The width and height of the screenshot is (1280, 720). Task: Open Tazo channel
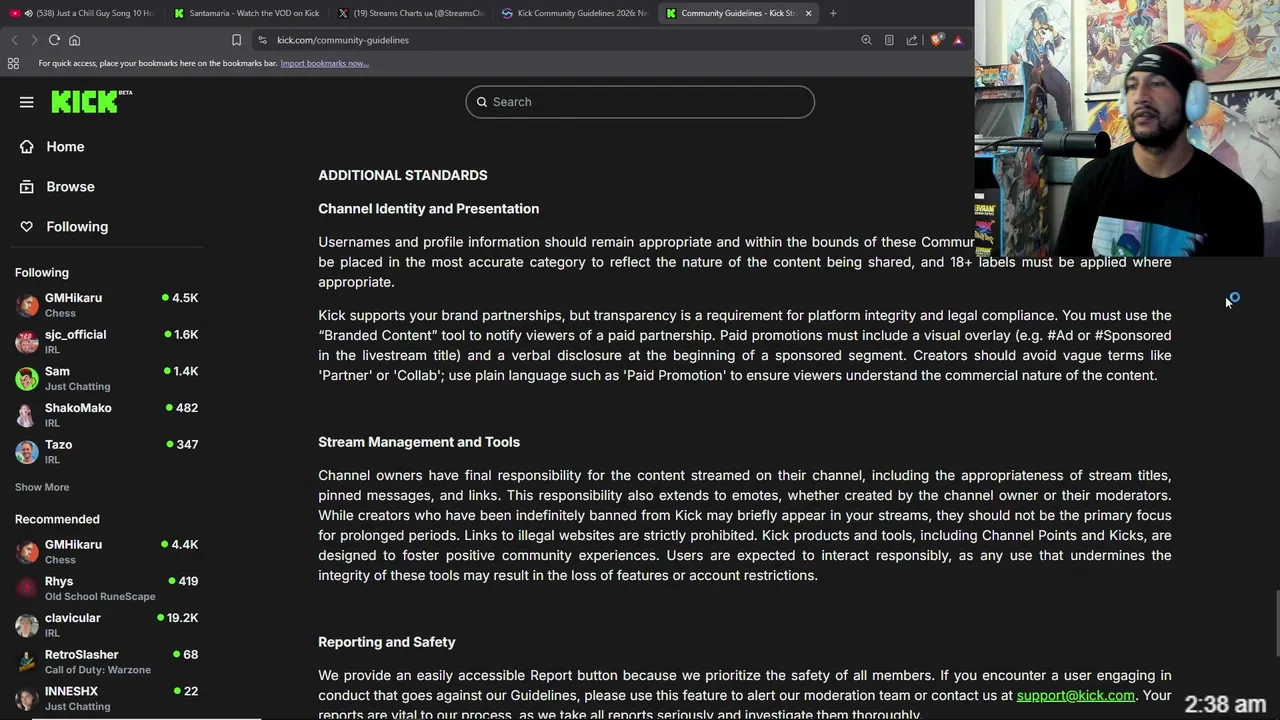pos(107,452)
